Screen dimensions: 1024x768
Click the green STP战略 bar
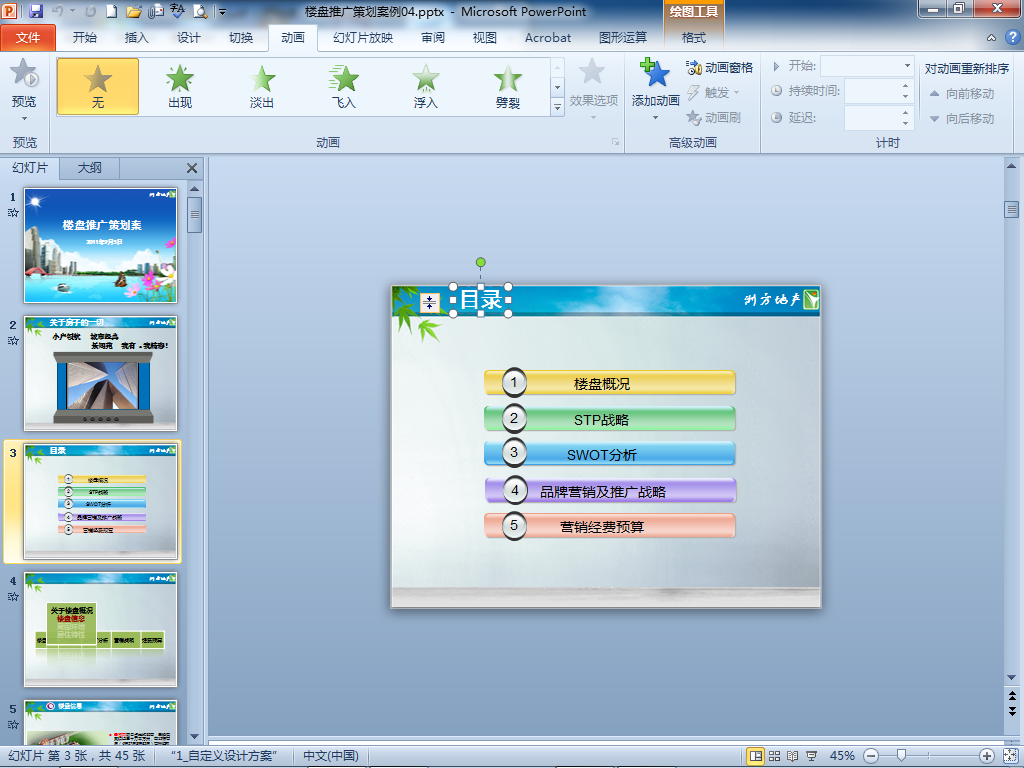coord(610,419)
